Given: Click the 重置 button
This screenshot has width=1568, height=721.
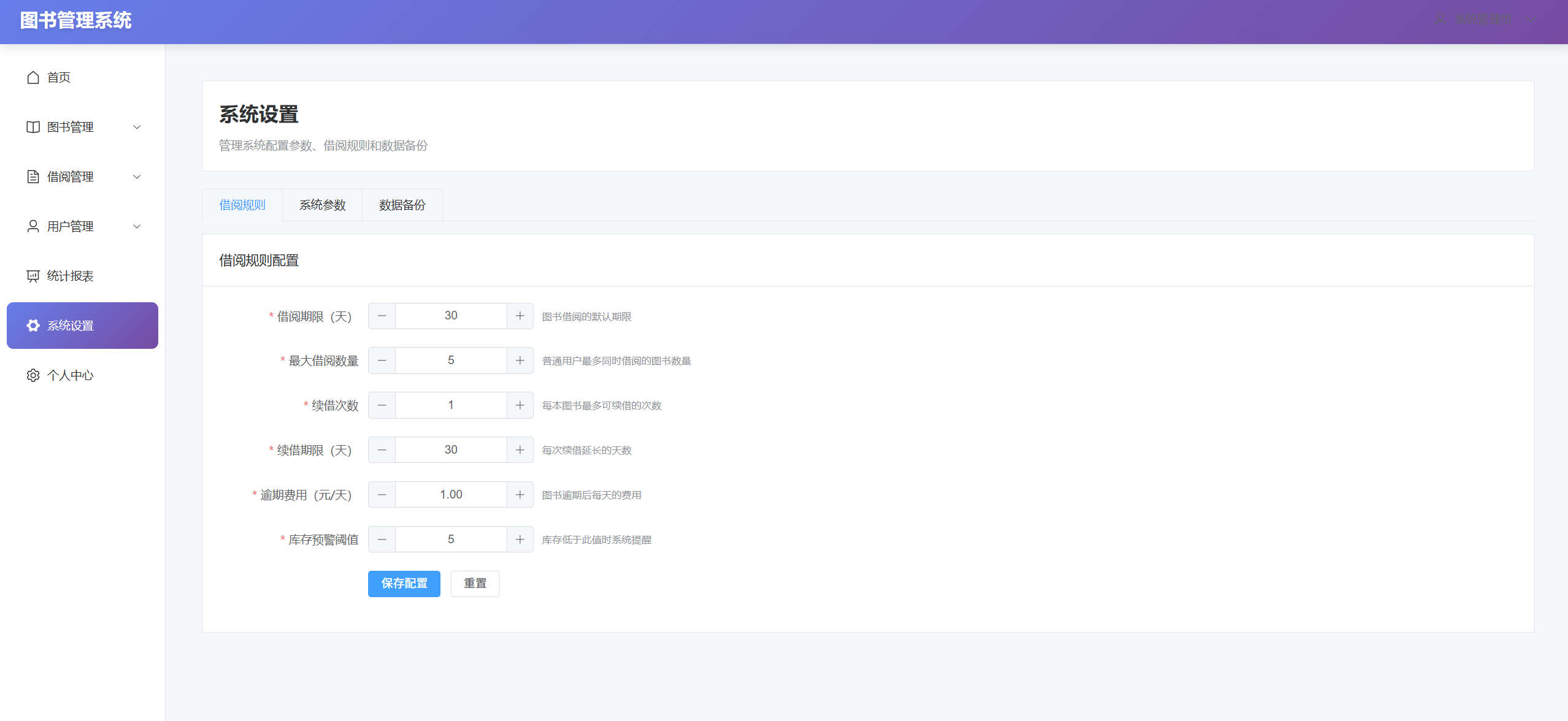Looking at the screenshot, I should [x=475, y=584].
